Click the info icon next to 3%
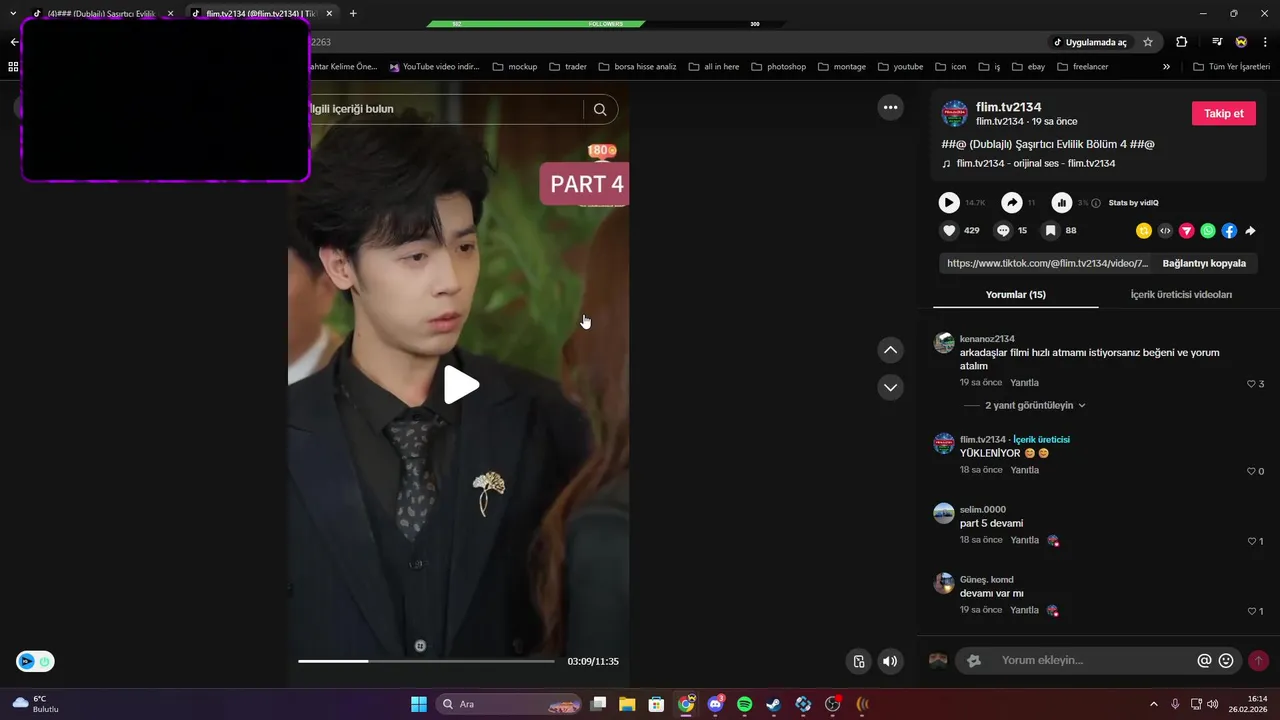This screenshot has width=1280, height=720. [x=1096, y=203]
